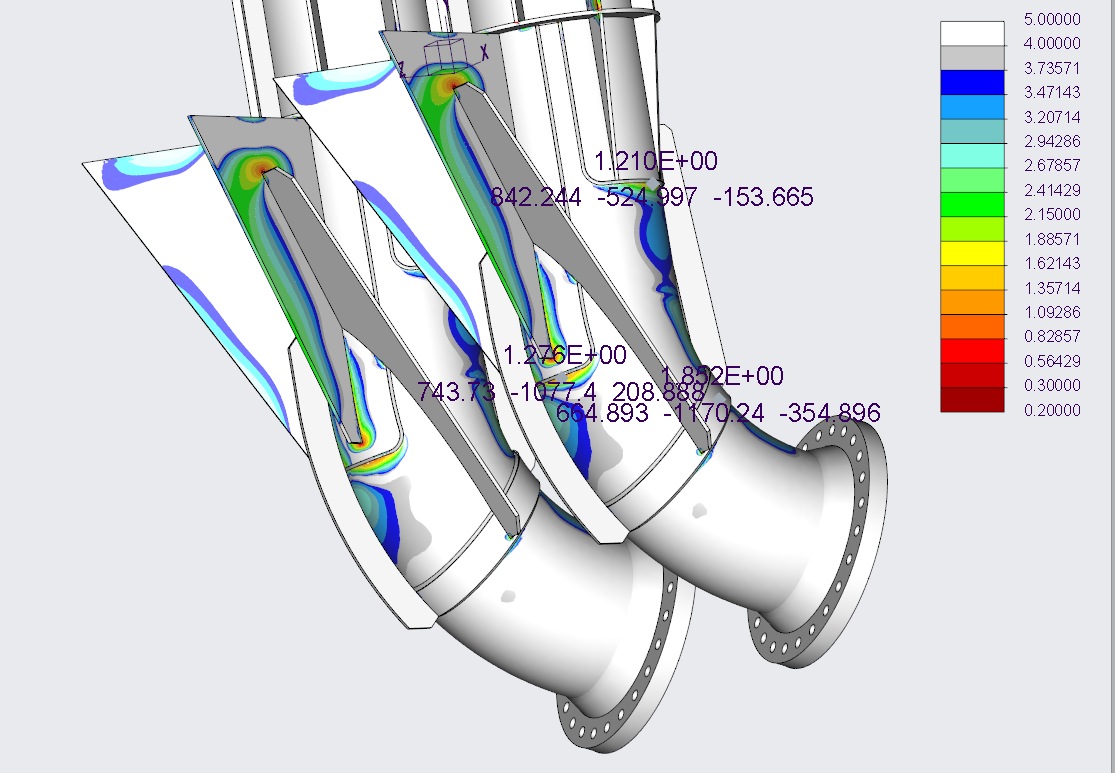Select the legend value 1.09286

(1052, 312)
